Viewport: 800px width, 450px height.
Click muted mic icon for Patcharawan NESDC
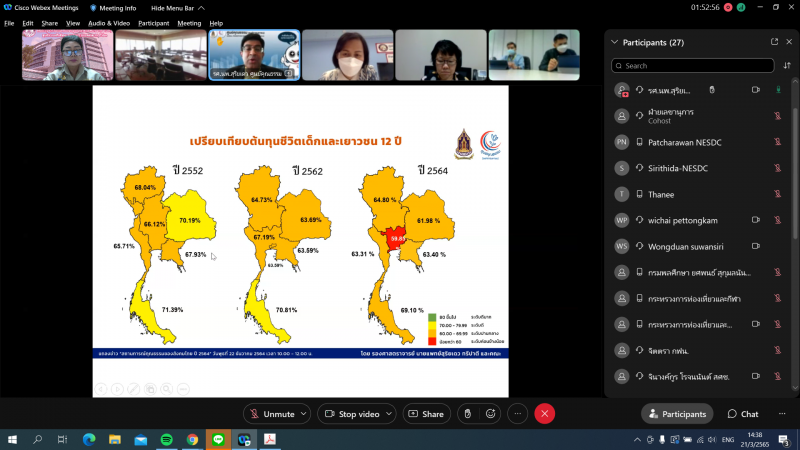click(x=778, y=142)
